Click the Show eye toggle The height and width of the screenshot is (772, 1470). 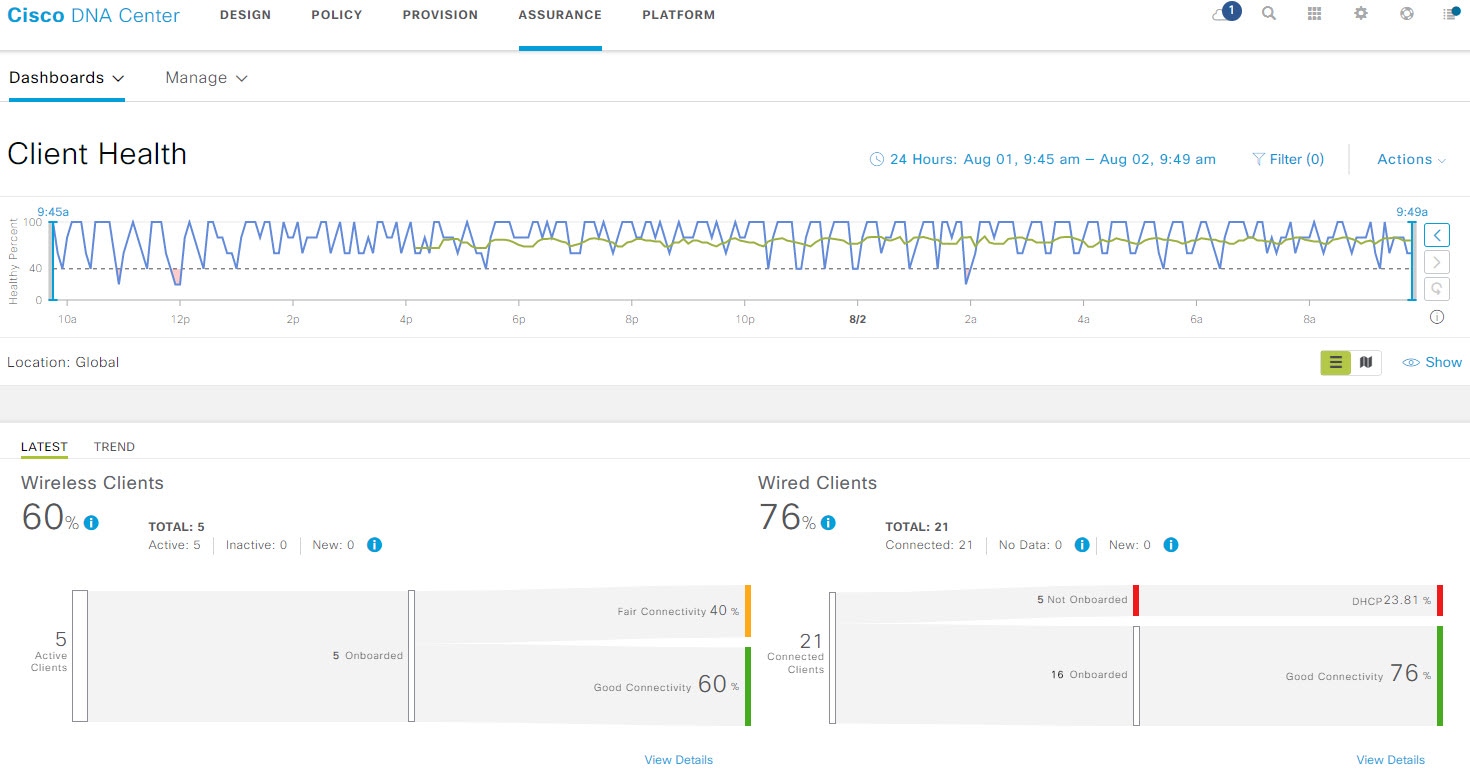pos(1432,362)
